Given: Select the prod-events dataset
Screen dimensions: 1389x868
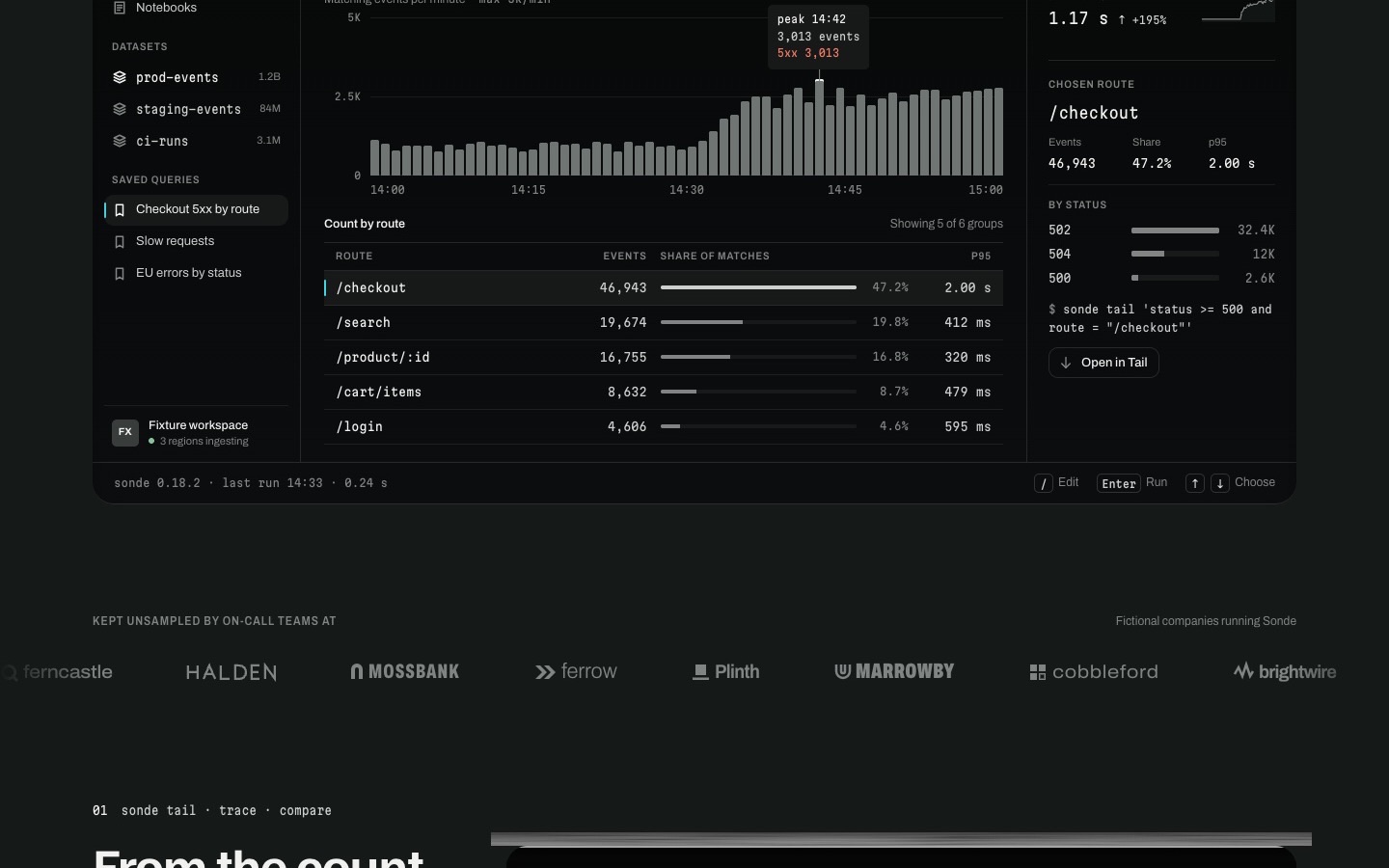Looking at the screenshot, I should [x=196, y=77].
